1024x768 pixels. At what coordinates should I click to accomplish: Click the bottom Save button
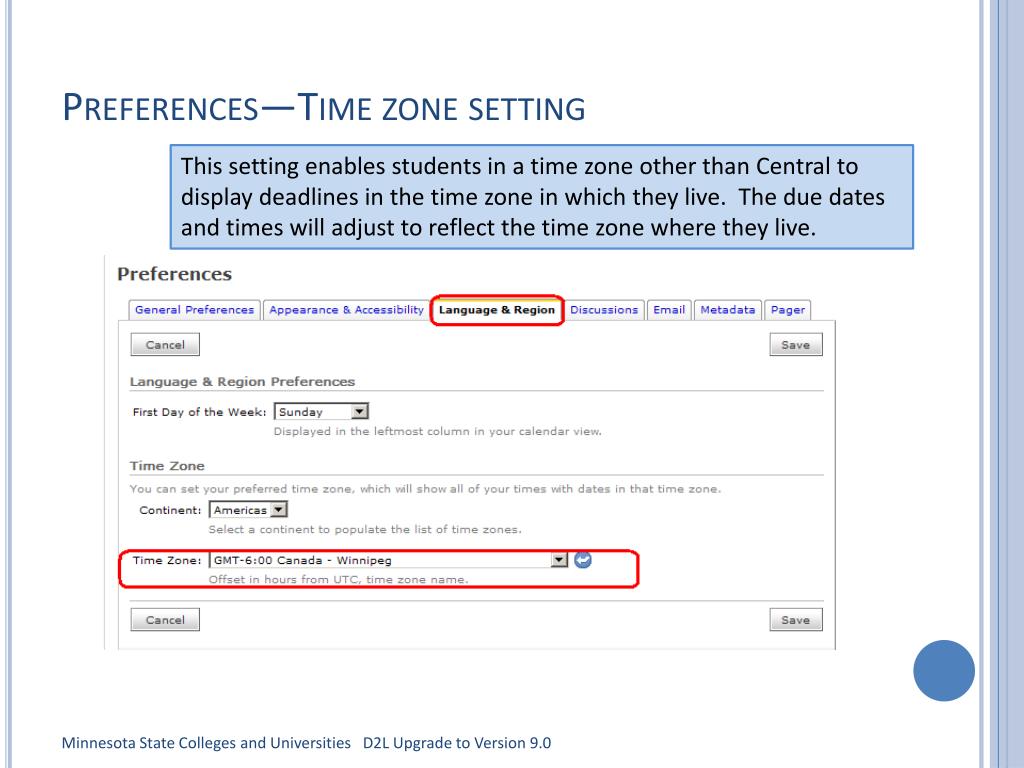795,620
